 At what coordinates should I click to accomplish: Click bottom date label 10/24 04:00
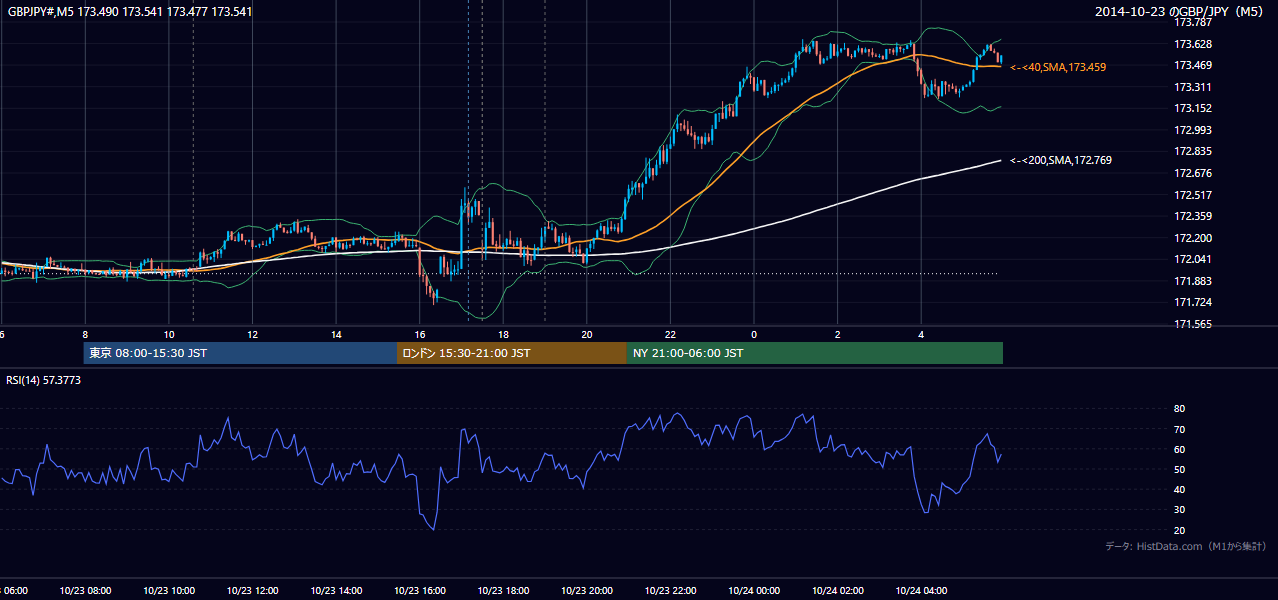921,591
